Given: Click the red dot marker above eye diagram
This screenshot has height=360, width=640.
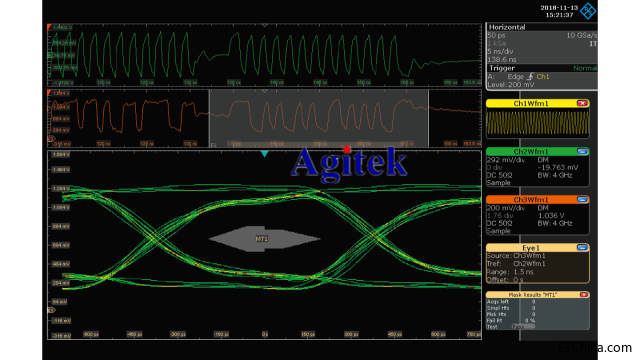Looking at the screenshot, I should click(347, 150).
